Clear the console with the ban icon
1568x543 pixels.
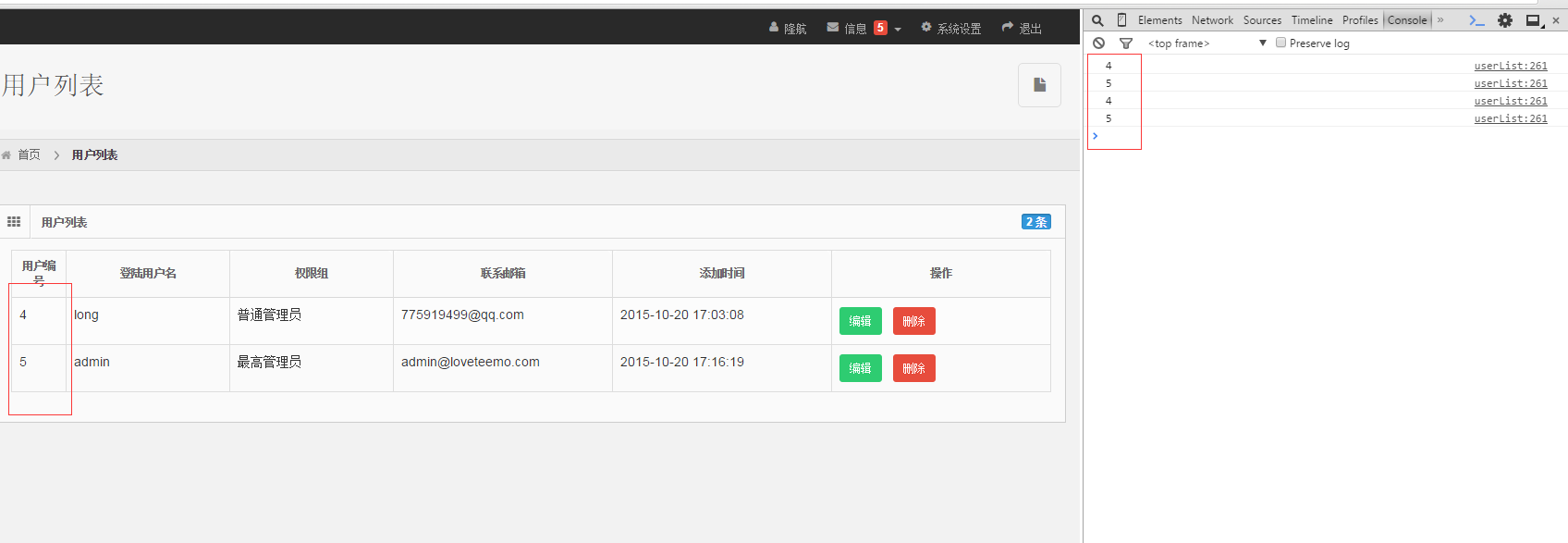(1098, 43)
